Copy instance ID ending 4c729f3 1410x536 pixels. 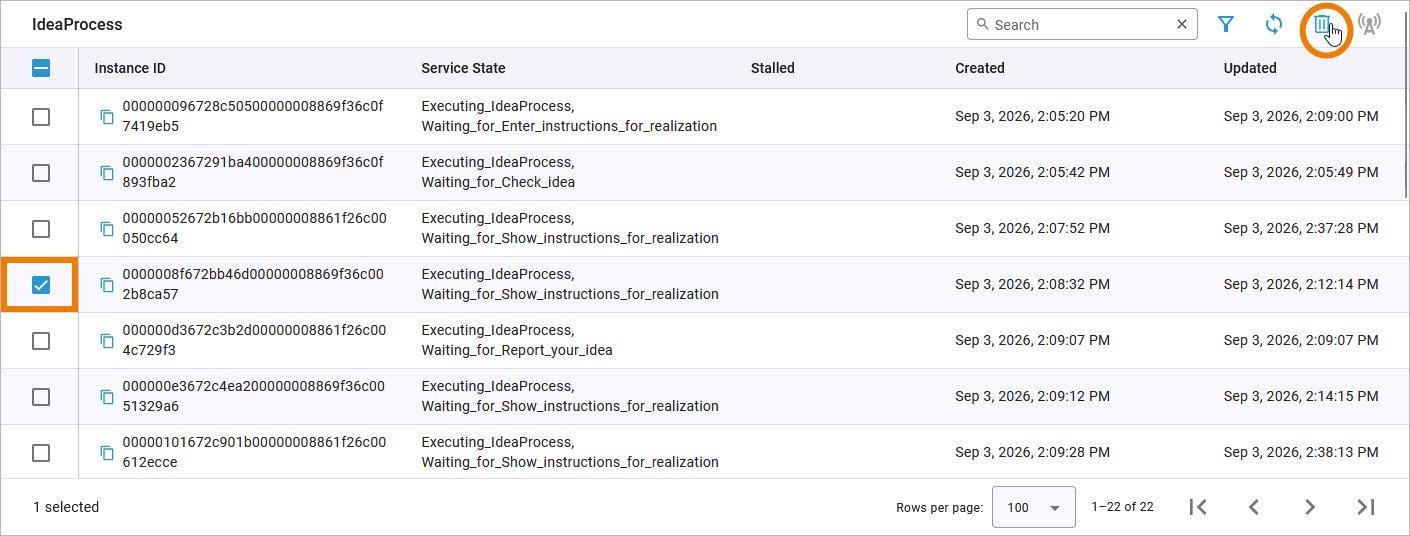click(107, 341)
